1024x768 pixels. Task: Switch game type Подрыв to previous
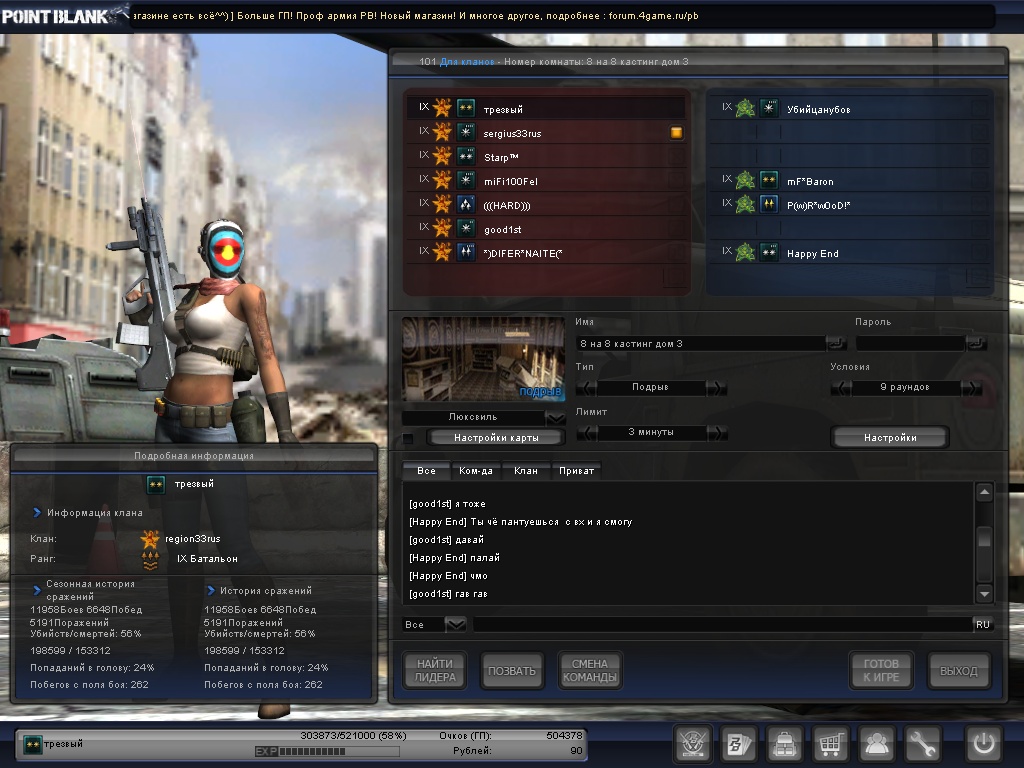coord(586,388)
